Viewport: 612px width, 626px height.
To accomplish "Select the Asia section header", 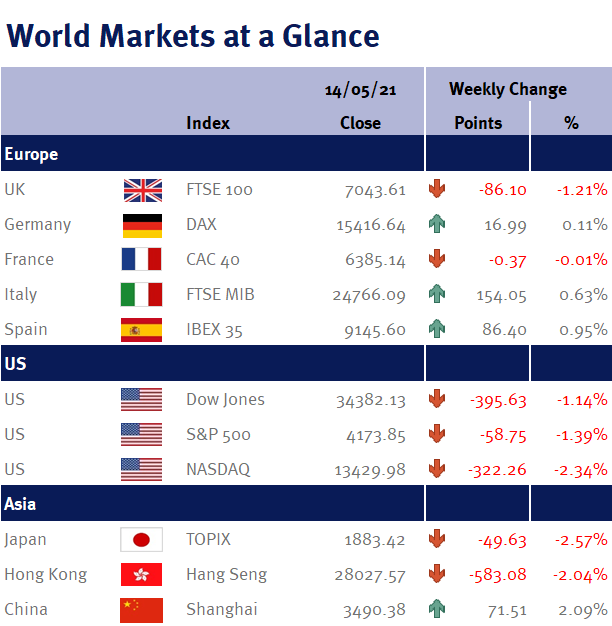I will (212, 503).
